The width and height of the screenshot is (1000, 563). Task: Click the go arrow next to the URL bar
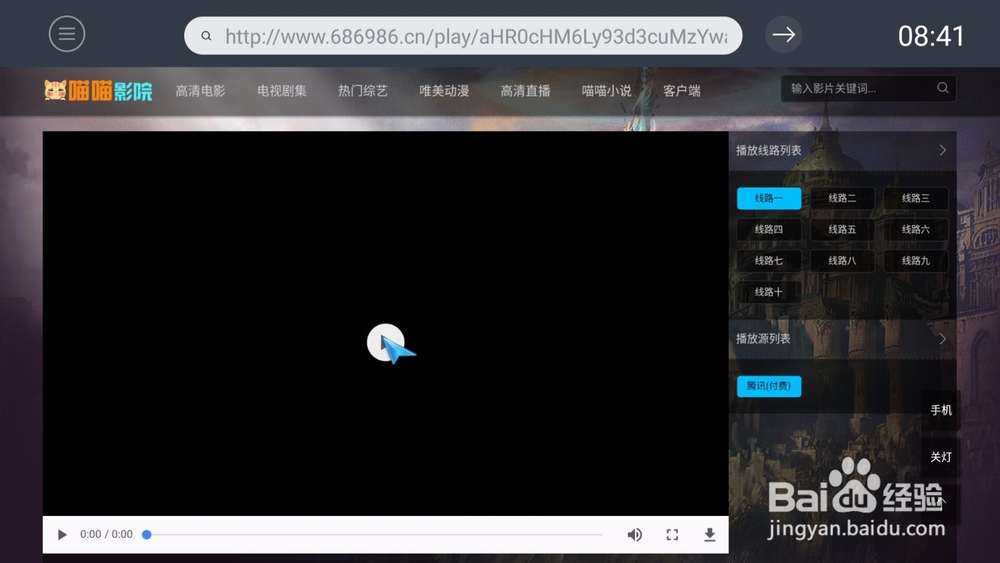[783, 34]
